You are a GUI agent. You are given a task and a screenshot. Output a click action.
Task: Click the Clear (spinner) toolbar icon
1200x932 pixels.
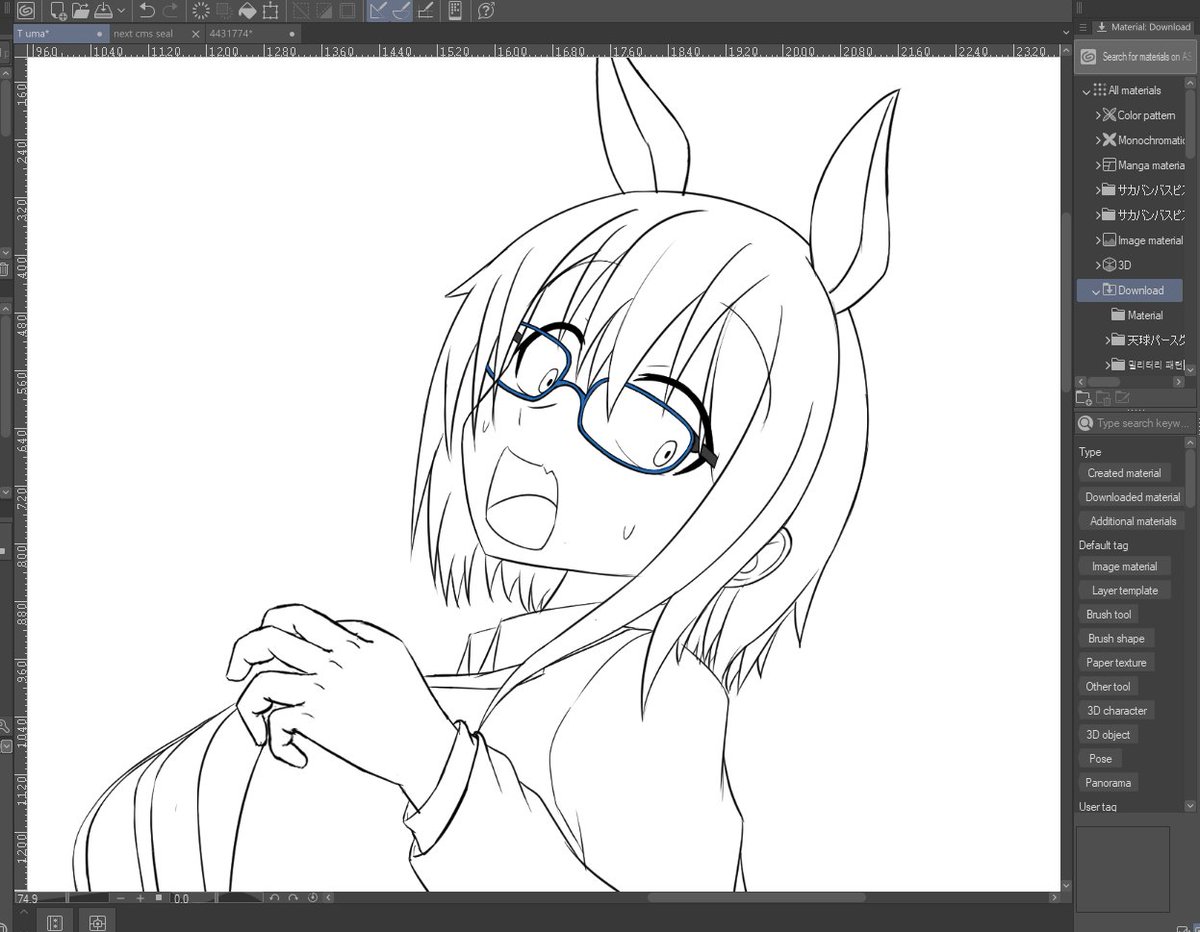(x=201, y=11)
